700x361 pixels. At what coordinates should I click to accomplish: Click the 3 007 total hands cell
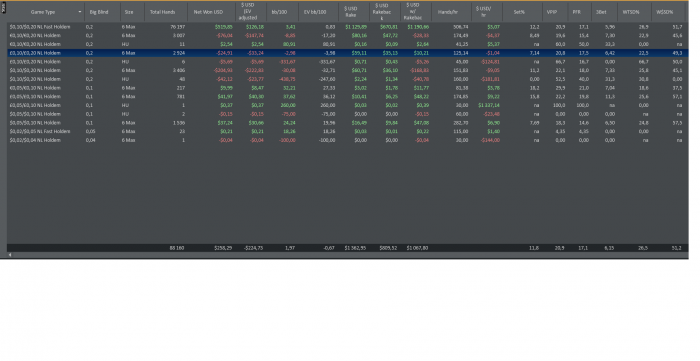[x=179, y=35]
